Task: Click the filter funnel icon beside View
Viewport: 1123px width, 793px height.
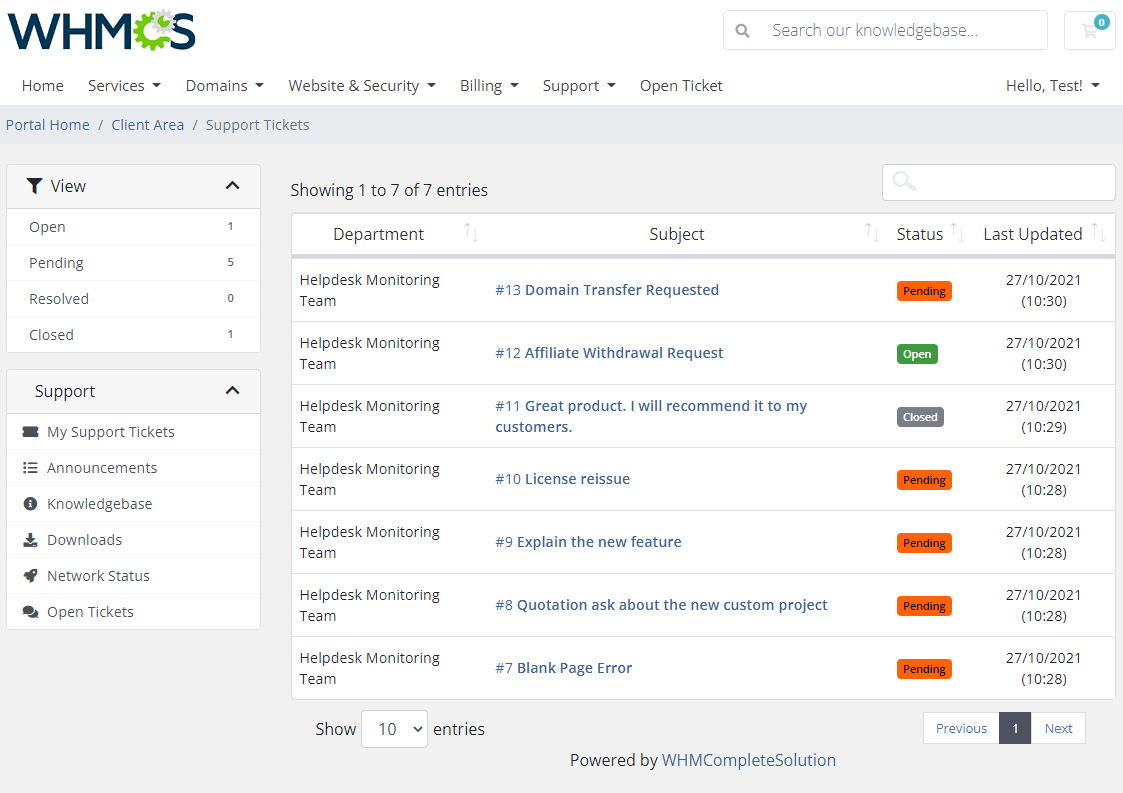Action: click(x=34, y=186)
